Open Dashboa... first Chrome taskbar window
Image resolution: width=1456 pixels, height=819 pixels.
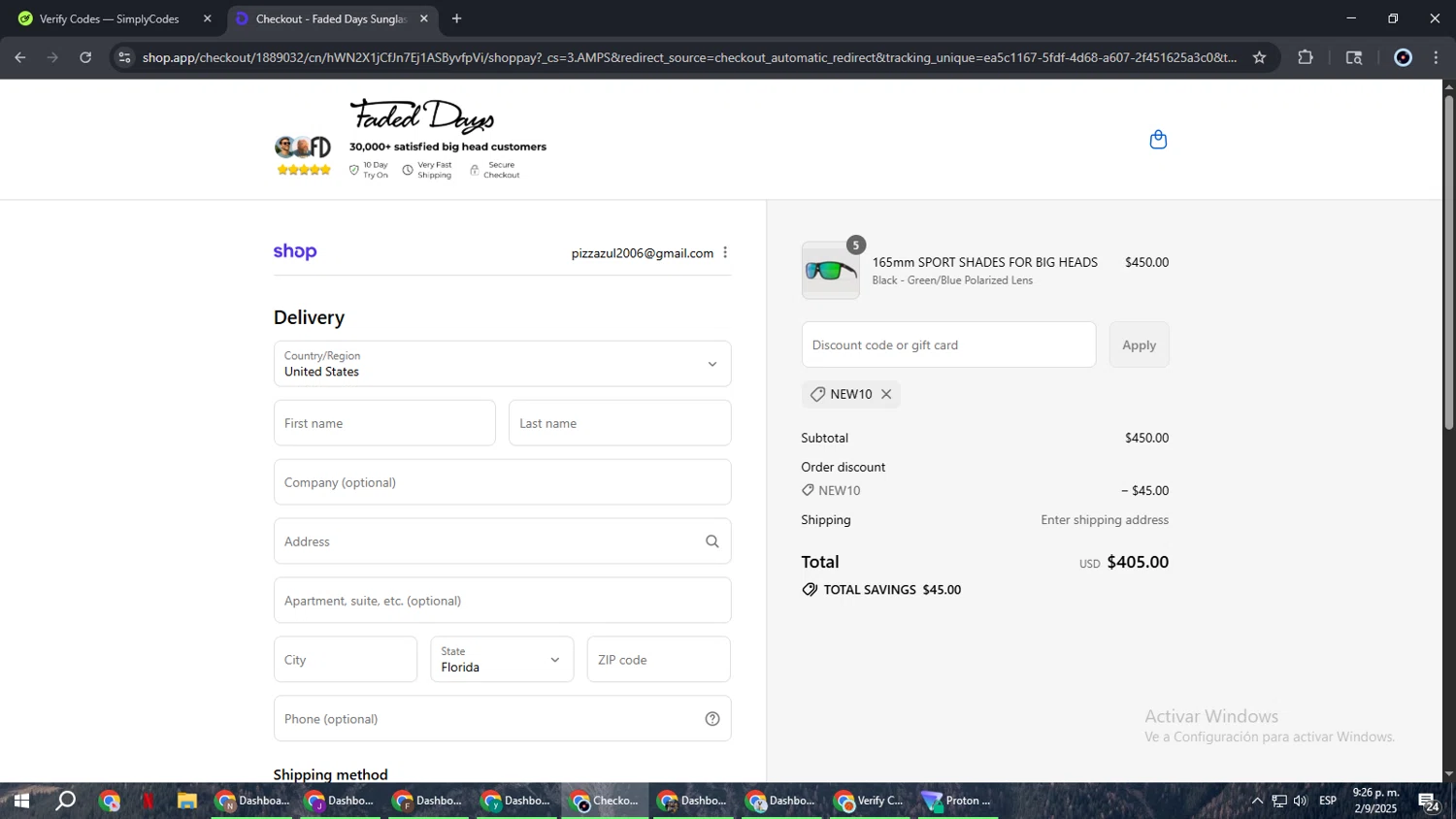(x=252, y=801)
